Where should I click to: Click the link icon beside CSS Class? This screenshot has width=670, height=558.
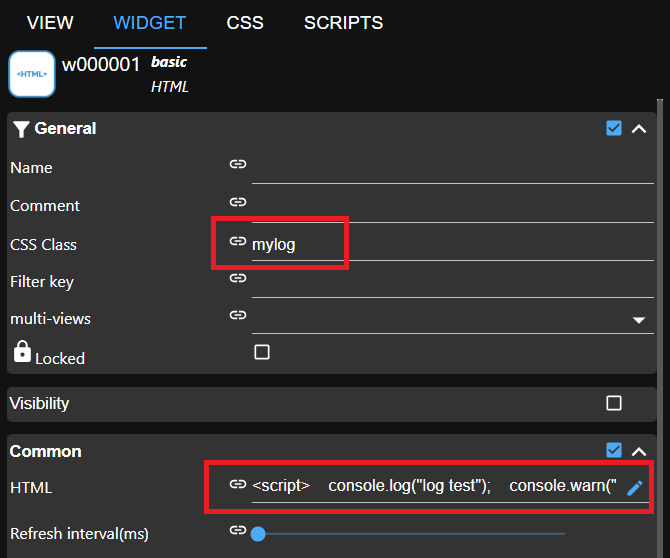[x=237, y=241]
